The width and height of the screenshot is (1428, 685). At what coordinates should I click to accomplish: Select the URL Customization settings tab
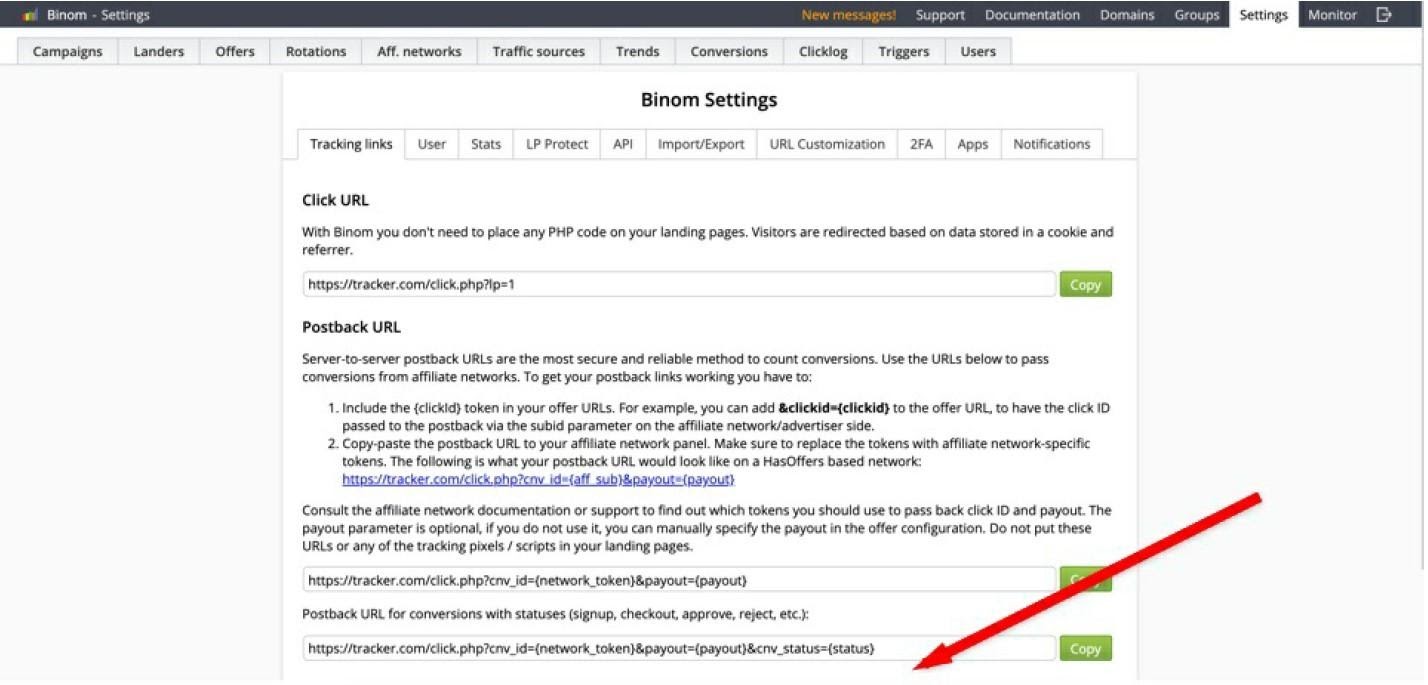pos(827,144)
